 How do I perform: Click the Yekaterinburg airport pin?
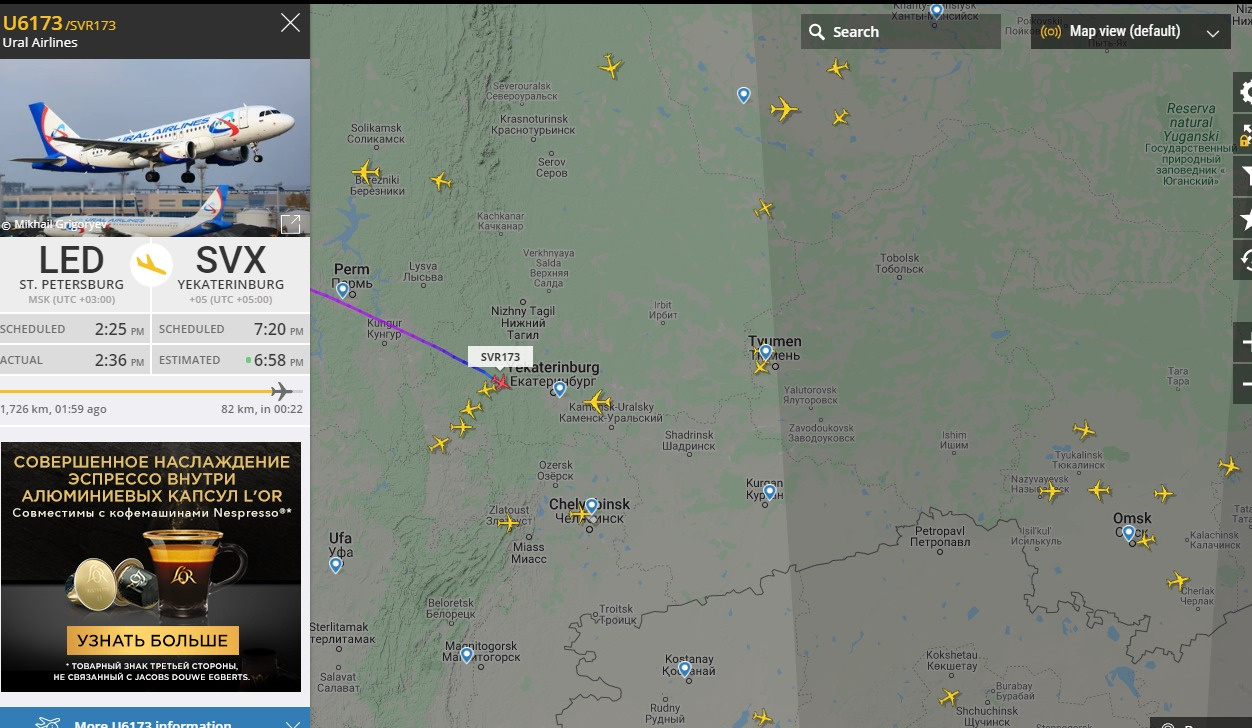(x=560, y=389)
